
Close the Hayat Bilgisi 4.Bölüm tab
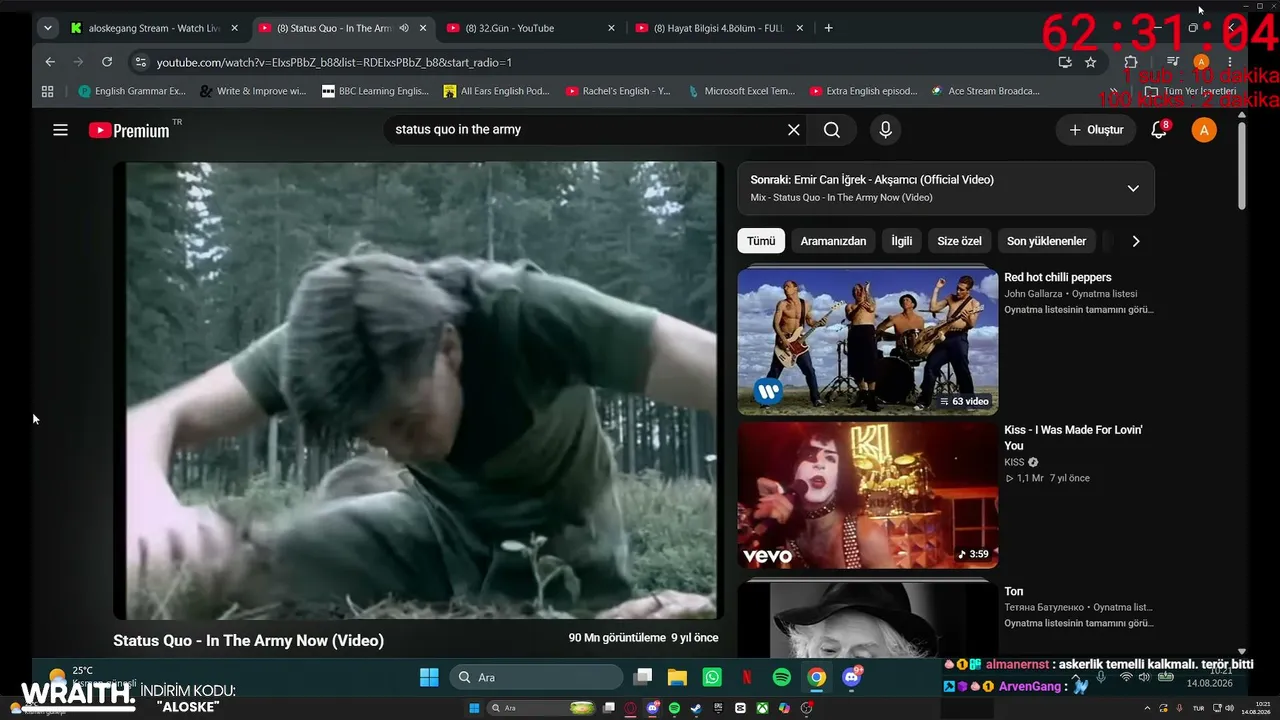click(799, 28)
